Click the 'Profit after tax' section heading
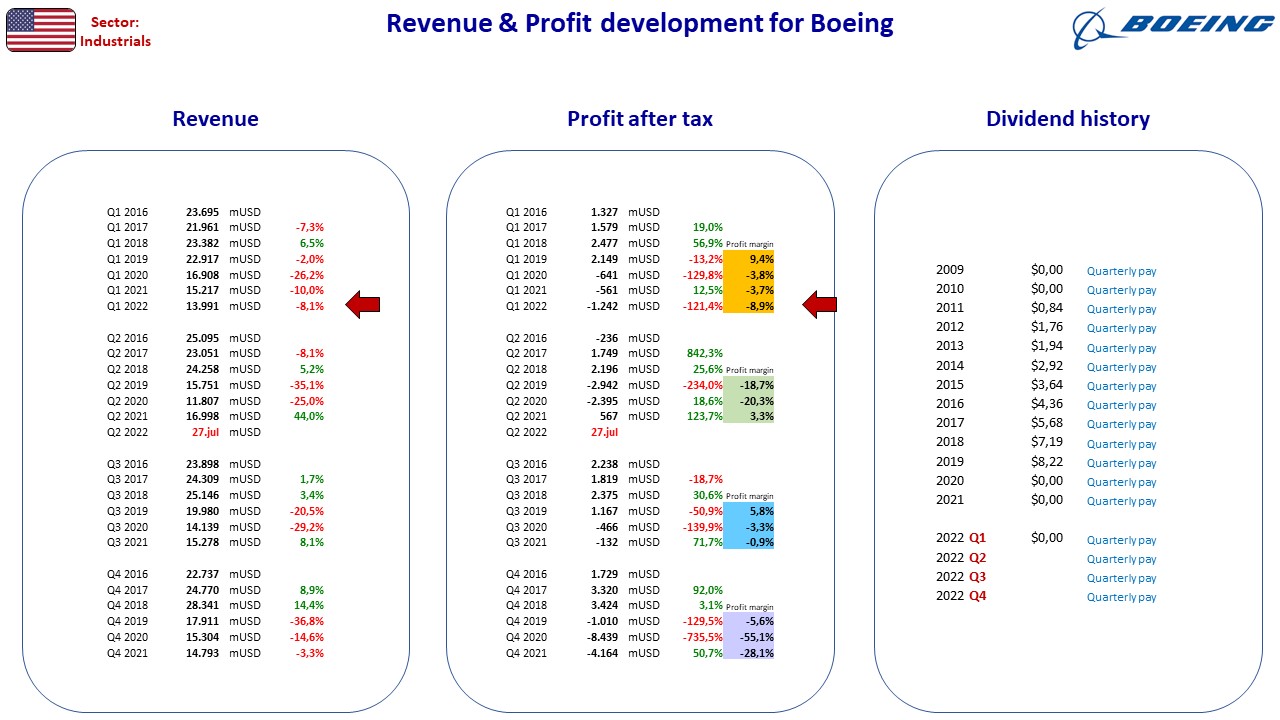This screenshot has height=720, width=1280. pos(640,119)
